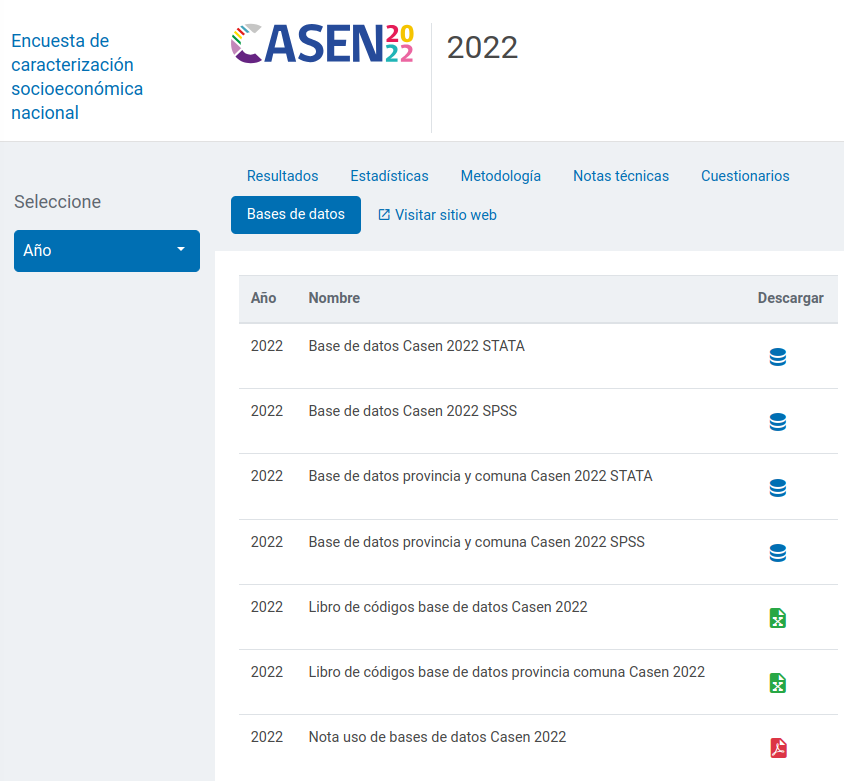Go to the Metodología tab

tap(500, 176)
